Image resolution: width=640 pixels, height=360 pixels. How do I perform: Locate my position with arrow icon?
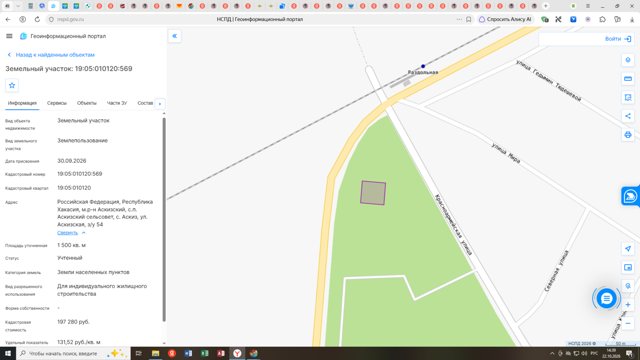[628, 249]
